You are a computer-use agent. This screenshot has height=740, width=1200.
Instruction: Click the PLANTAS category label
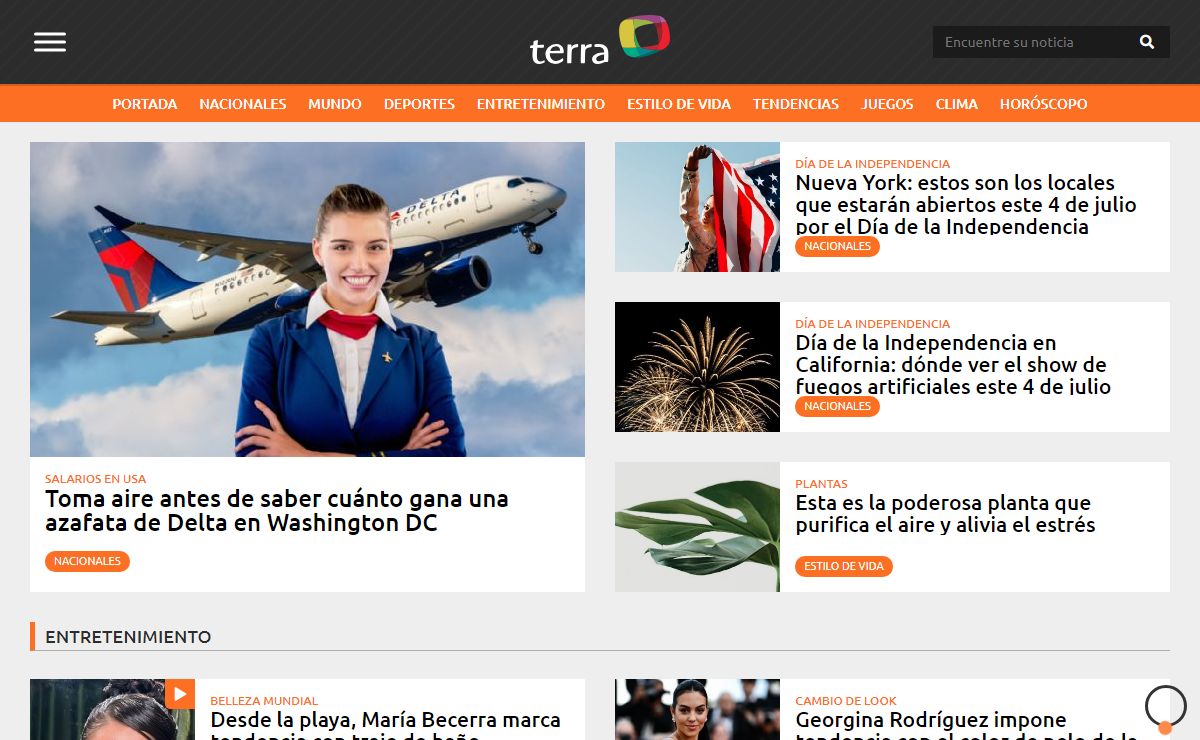pos(821,484)
